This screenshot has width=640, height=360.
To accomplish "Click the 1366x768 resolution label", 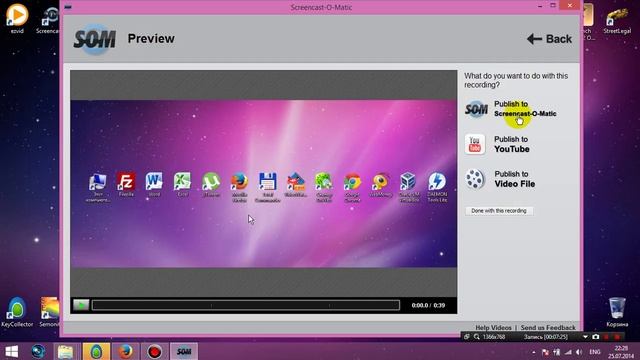I will [494, 337].
